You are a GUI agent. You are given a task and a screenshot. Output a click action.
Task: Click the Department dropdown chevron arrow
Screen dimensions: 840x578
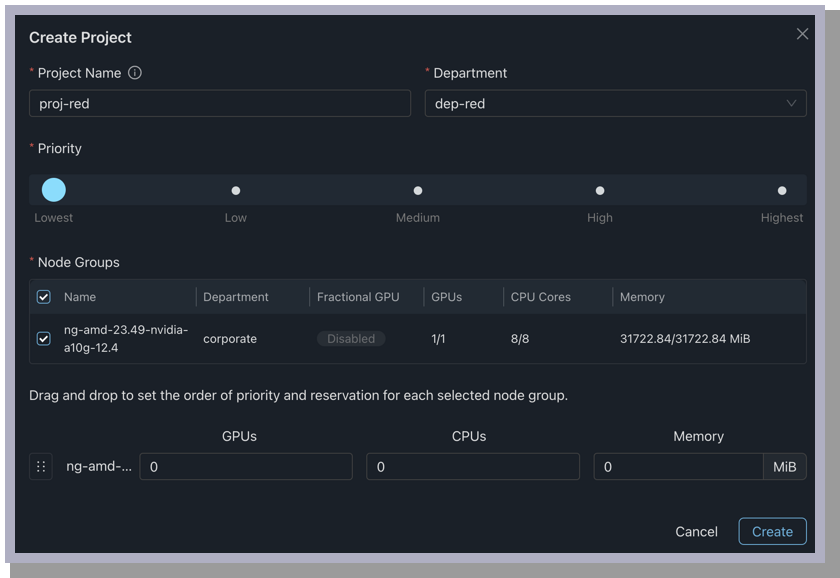coord(791,103)
